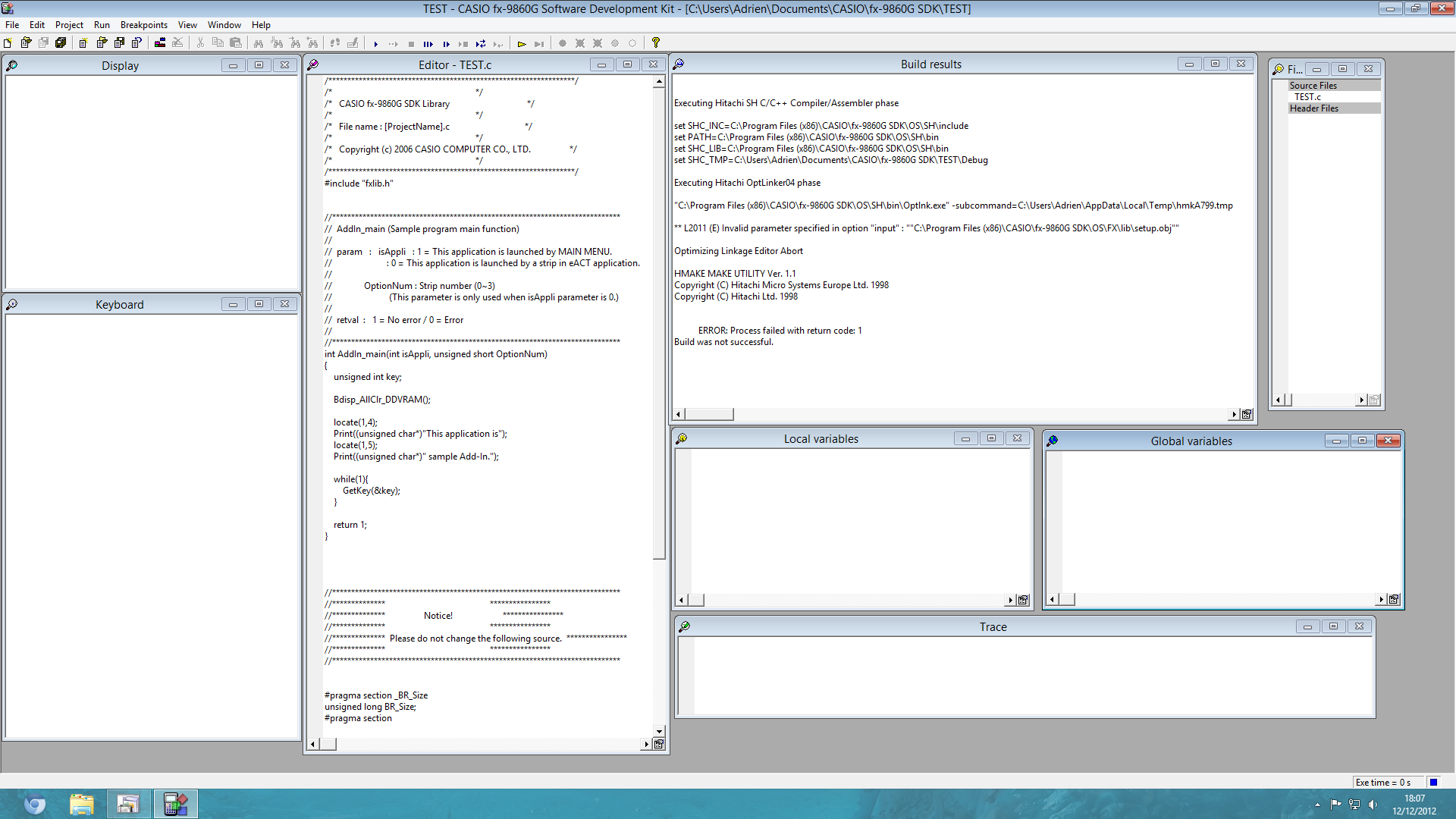Click the blue run arrow icon
The image size is (1456, 819).
pyautogui.click(x=375, y=44)
